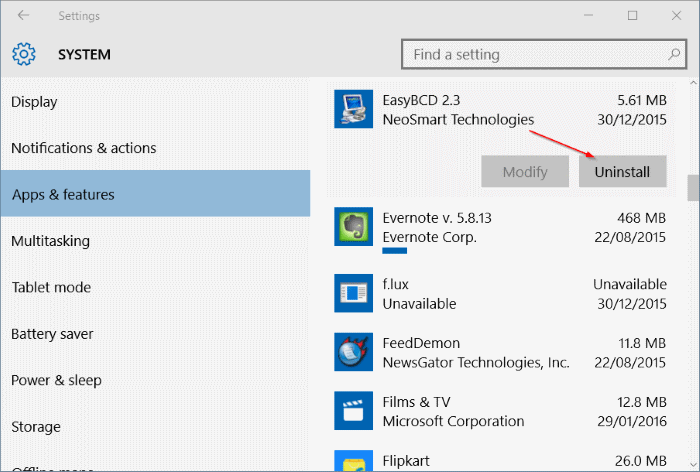700x472 pixels.
Task: Click the 29/01/2016 install date
Action: 632,421
